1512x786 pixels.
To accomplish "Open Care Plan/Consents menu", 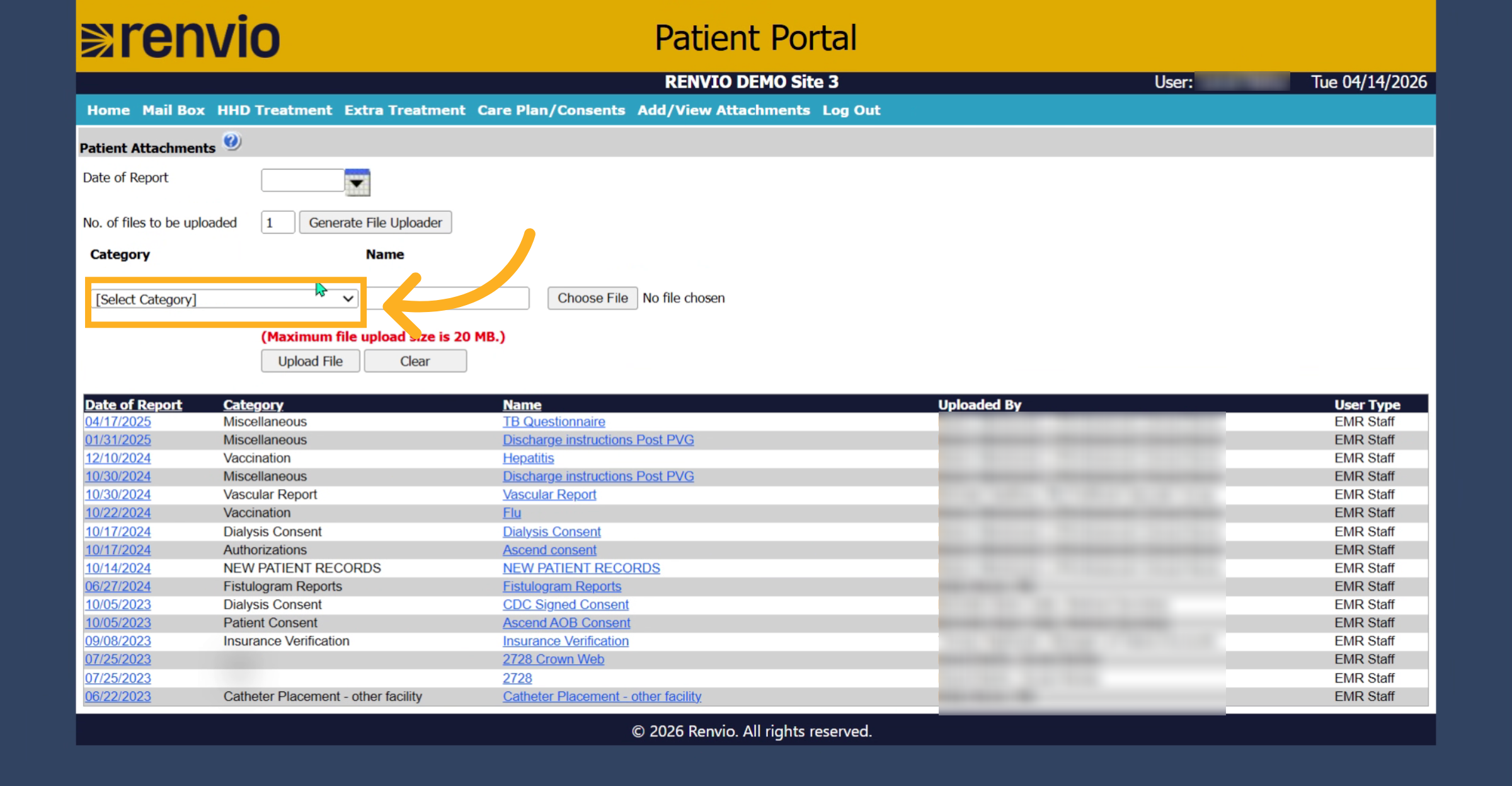I will (551, 110).
